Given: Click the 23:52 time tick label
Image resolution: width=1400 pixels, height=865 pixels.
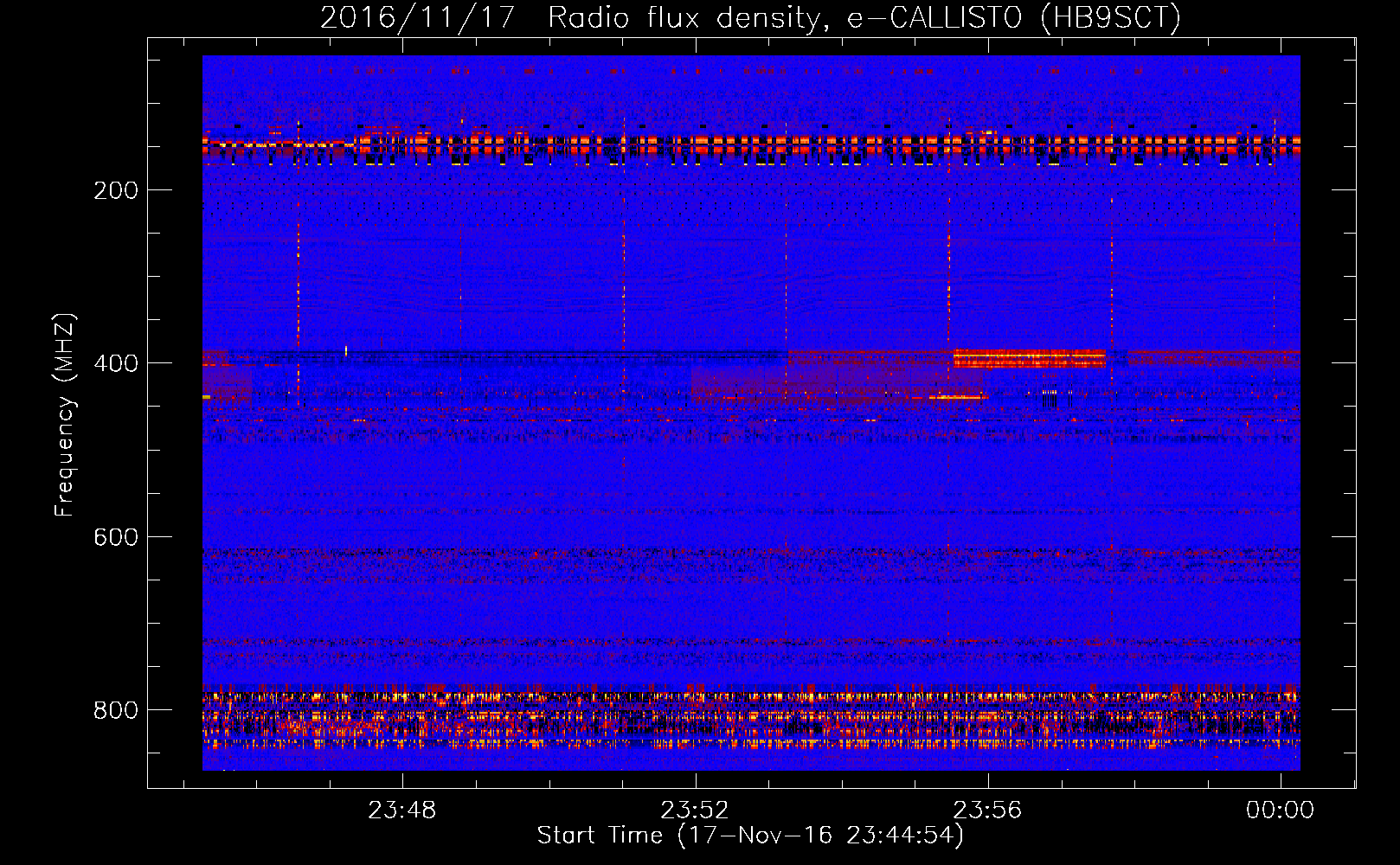Looking at the screenshot, I should 695,811.
